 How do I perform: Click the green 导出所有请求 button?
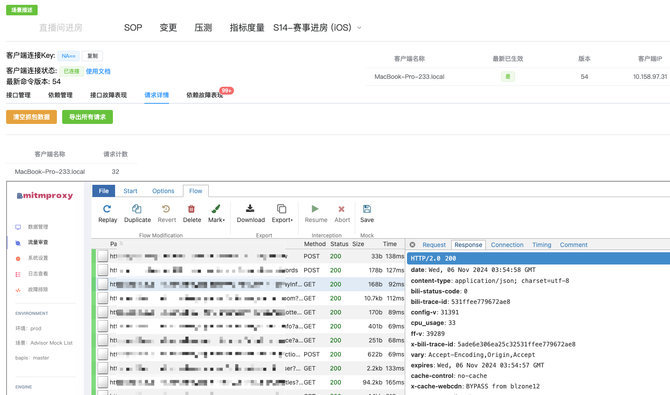coord(87,117)
